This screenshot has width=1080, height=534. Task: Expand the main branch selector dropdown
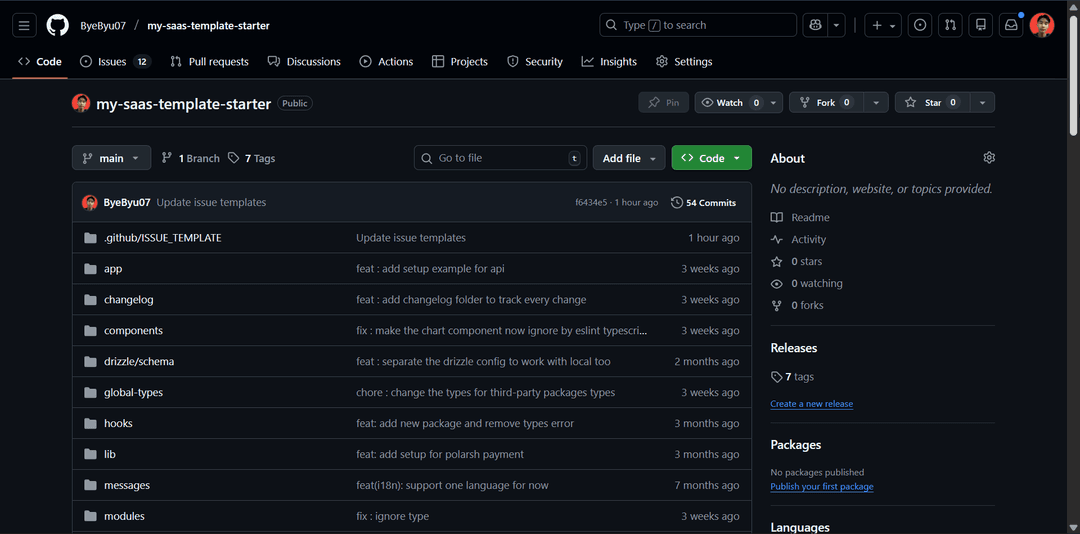(111, 158)
